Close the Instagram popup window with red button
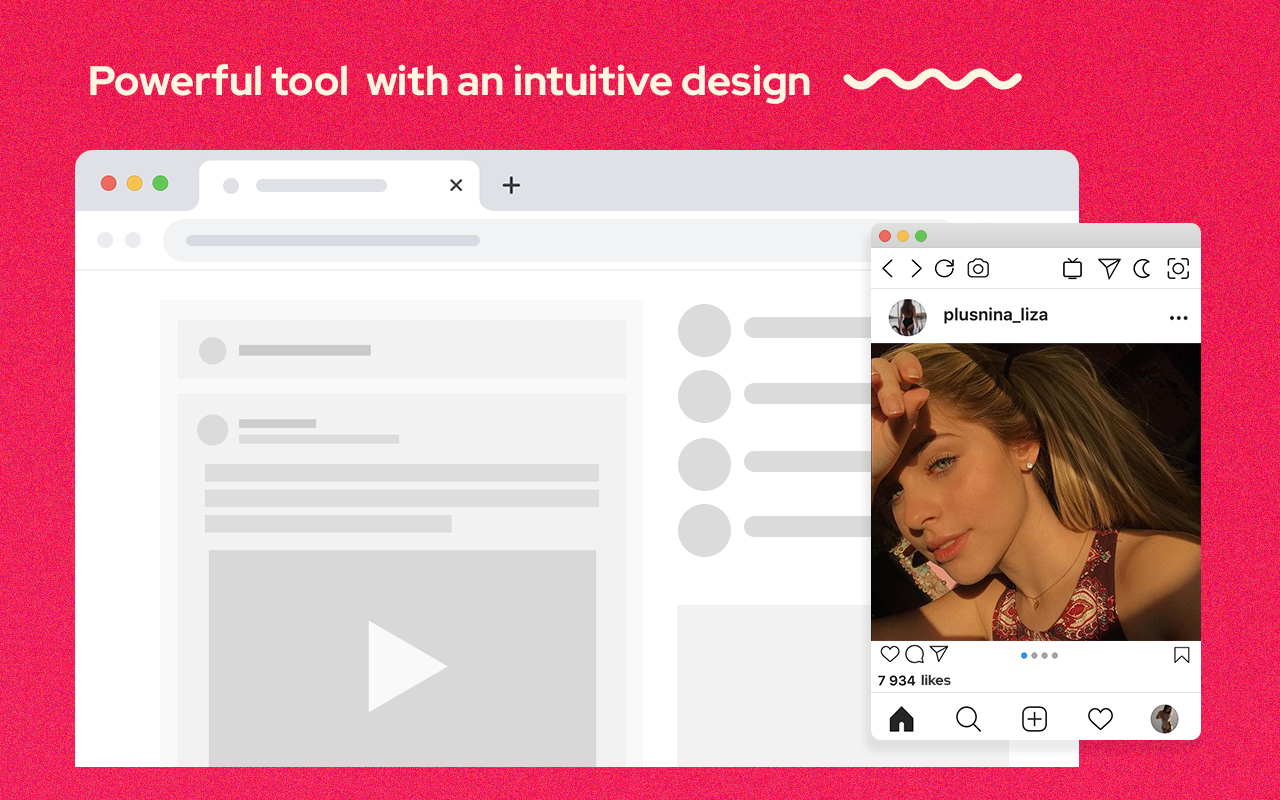Screen dimensions: 1280x800 point(884,236)
